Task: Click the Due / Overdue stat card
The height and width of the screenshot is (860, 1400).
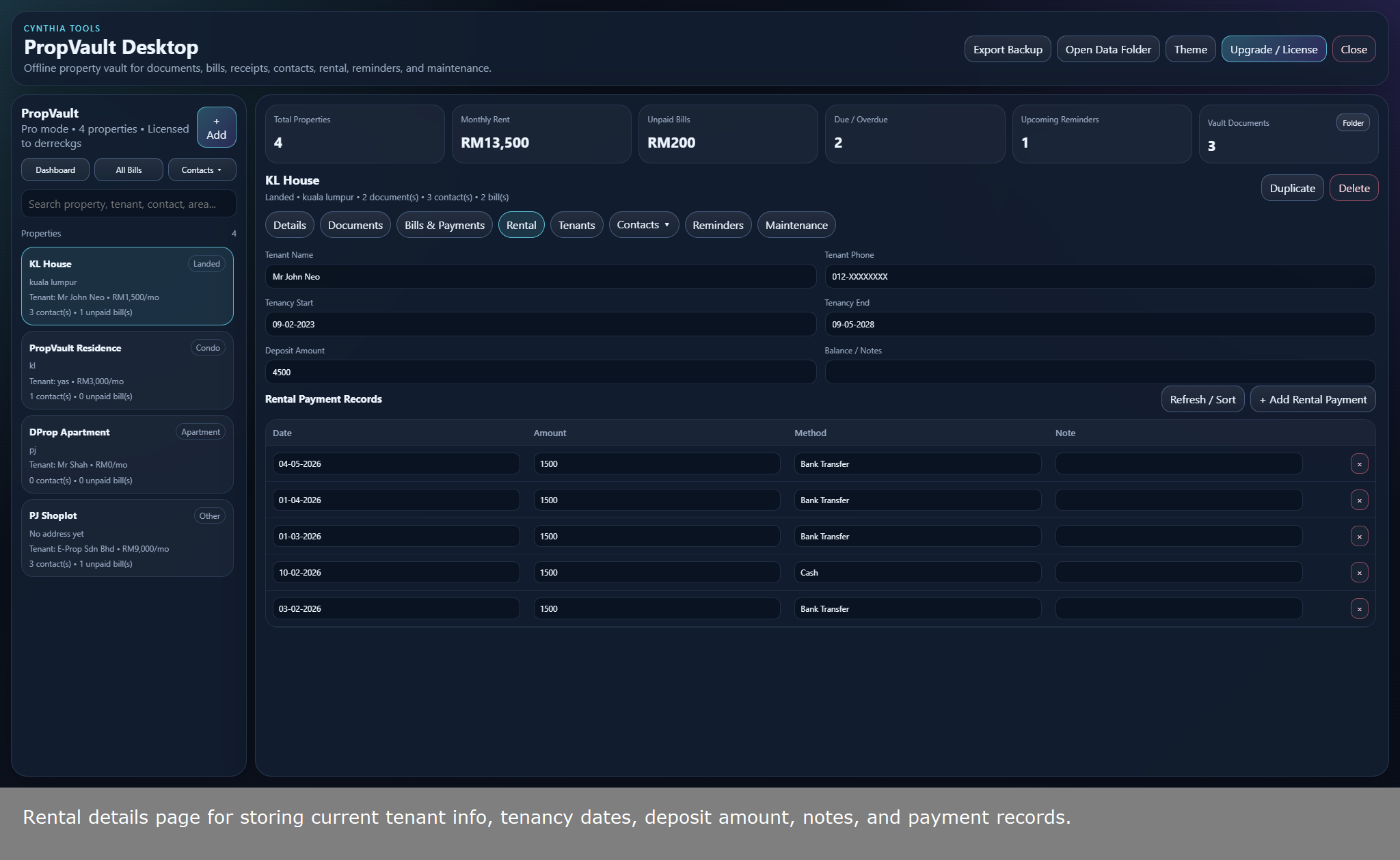Action: coord(915,134)
